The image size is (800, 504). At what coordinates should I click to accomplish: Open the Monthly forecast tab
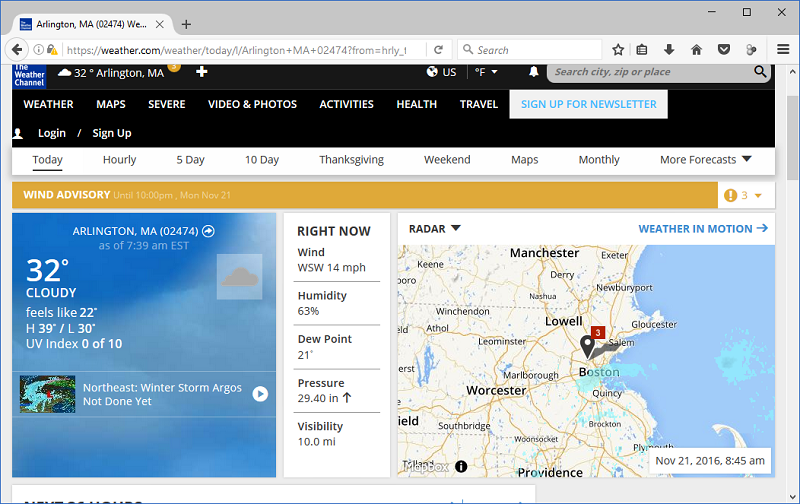[x=599, y=160]
